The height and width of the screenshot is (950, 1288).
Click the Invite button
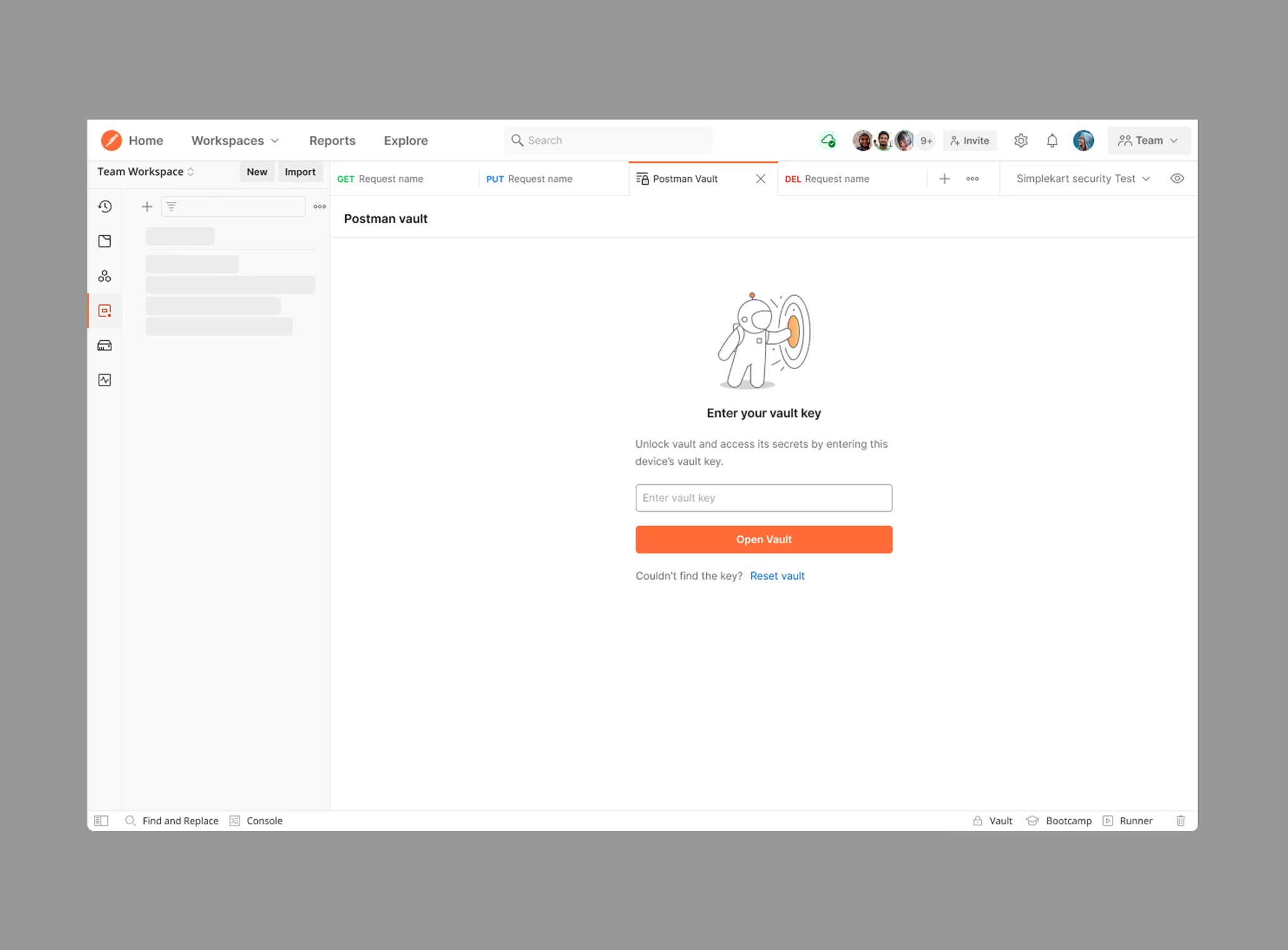[969, 140]
